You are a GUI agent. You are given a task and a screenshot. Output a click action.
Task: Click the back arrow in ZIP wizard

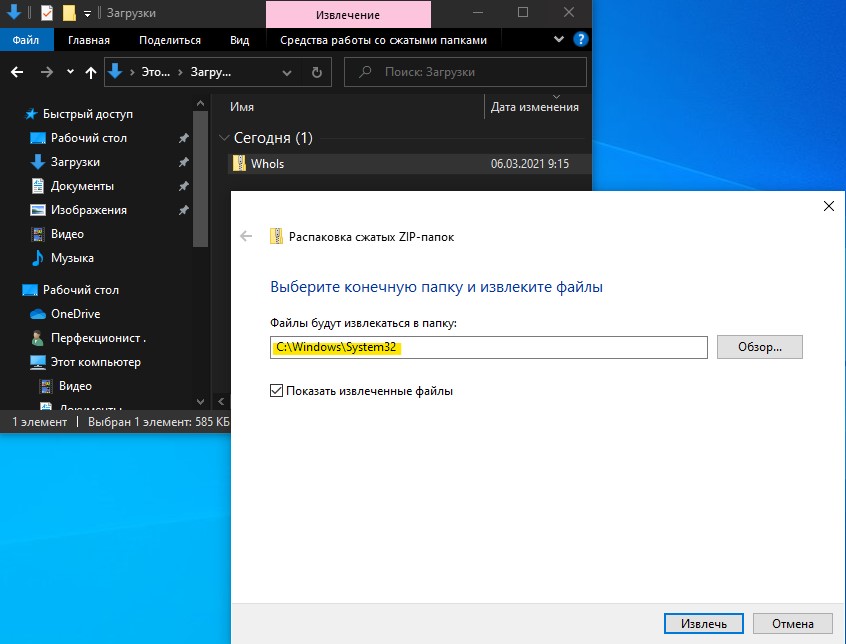[x=246, y=236]
